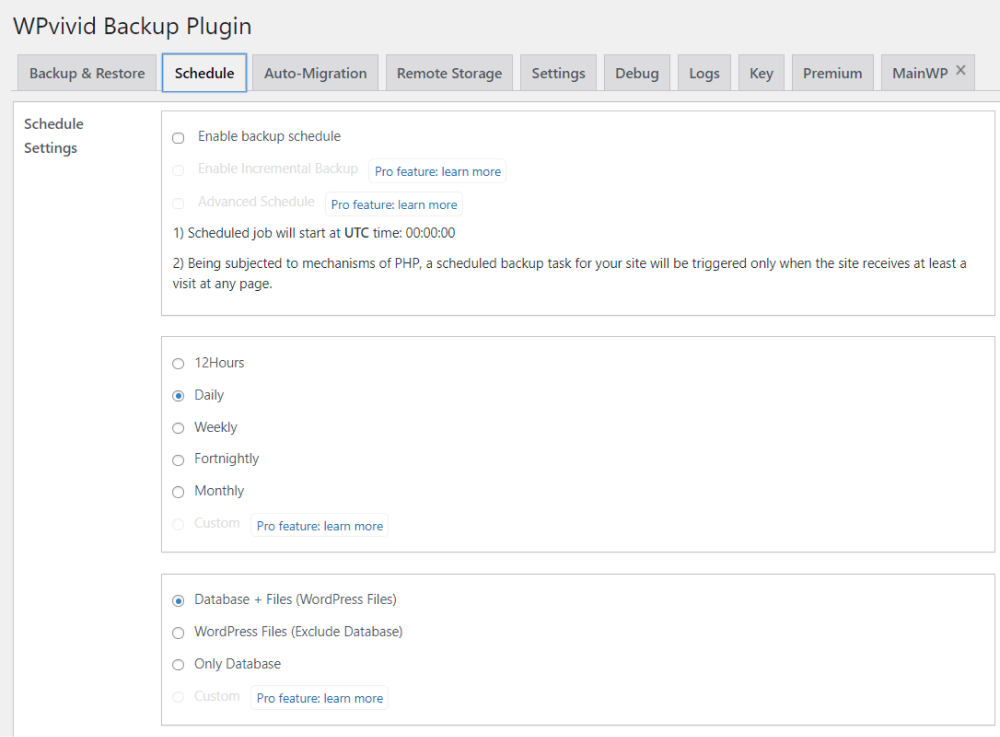The height and width of the screenshot is (737, 1000).
Task: Open the Remote Storage tab
Action: click(x=449, y=73)
